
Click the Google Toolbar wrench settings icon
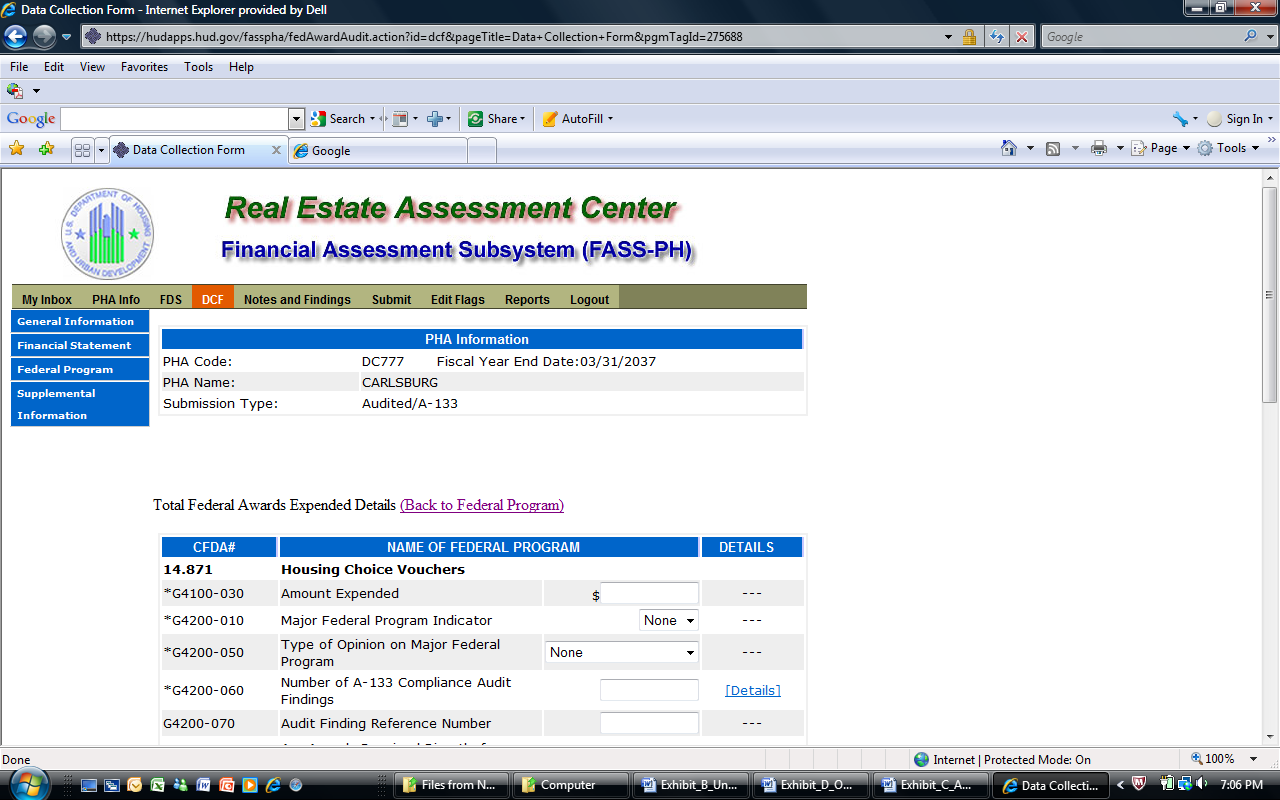click(1180, 119)
